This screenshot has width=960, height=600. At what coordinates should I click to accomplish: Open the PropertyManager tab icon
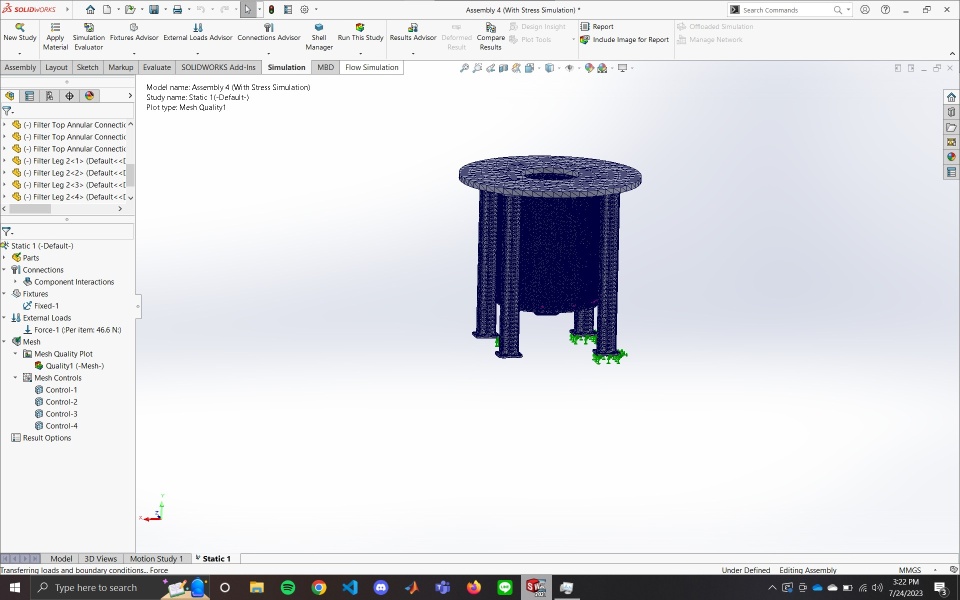[x=29, y=96]
